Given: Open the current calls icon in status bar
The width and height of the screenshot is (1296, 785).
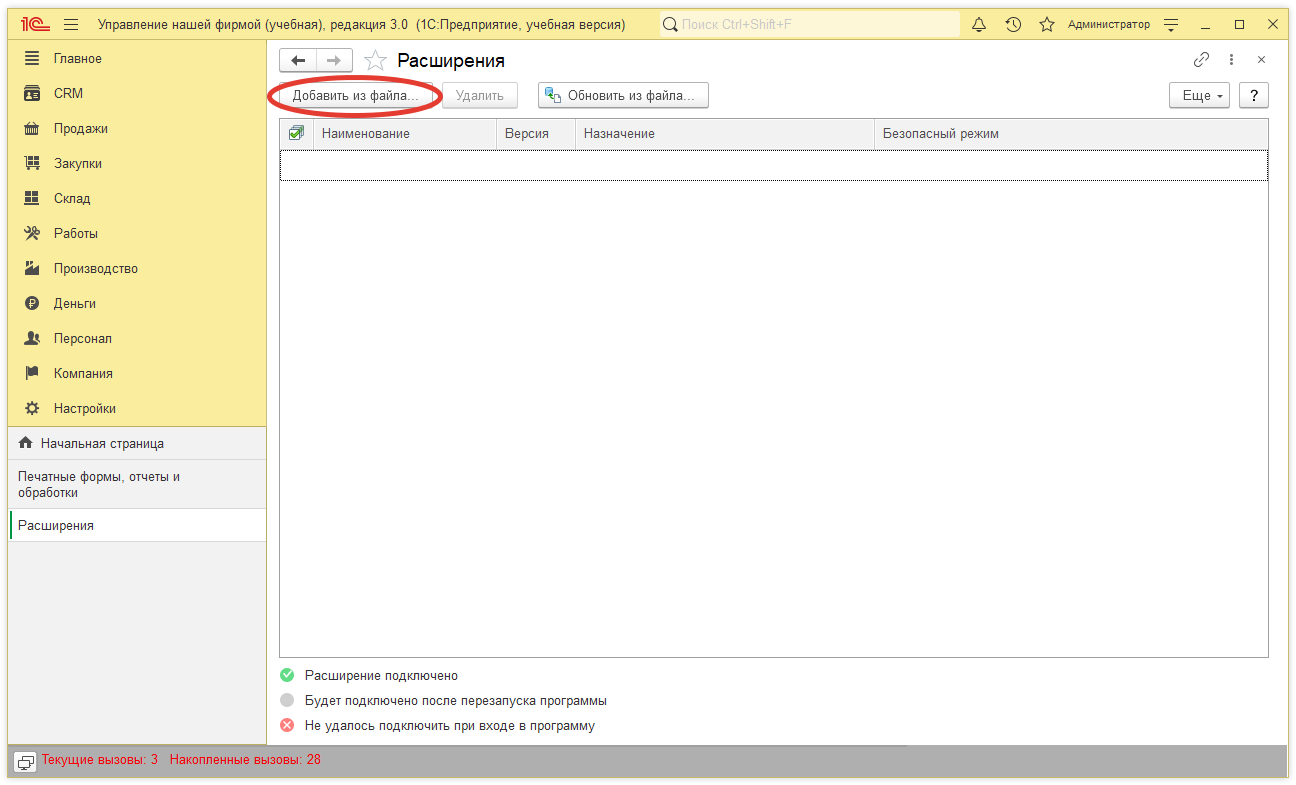Looking at the screenshot, I should click(x=26, y=761).
